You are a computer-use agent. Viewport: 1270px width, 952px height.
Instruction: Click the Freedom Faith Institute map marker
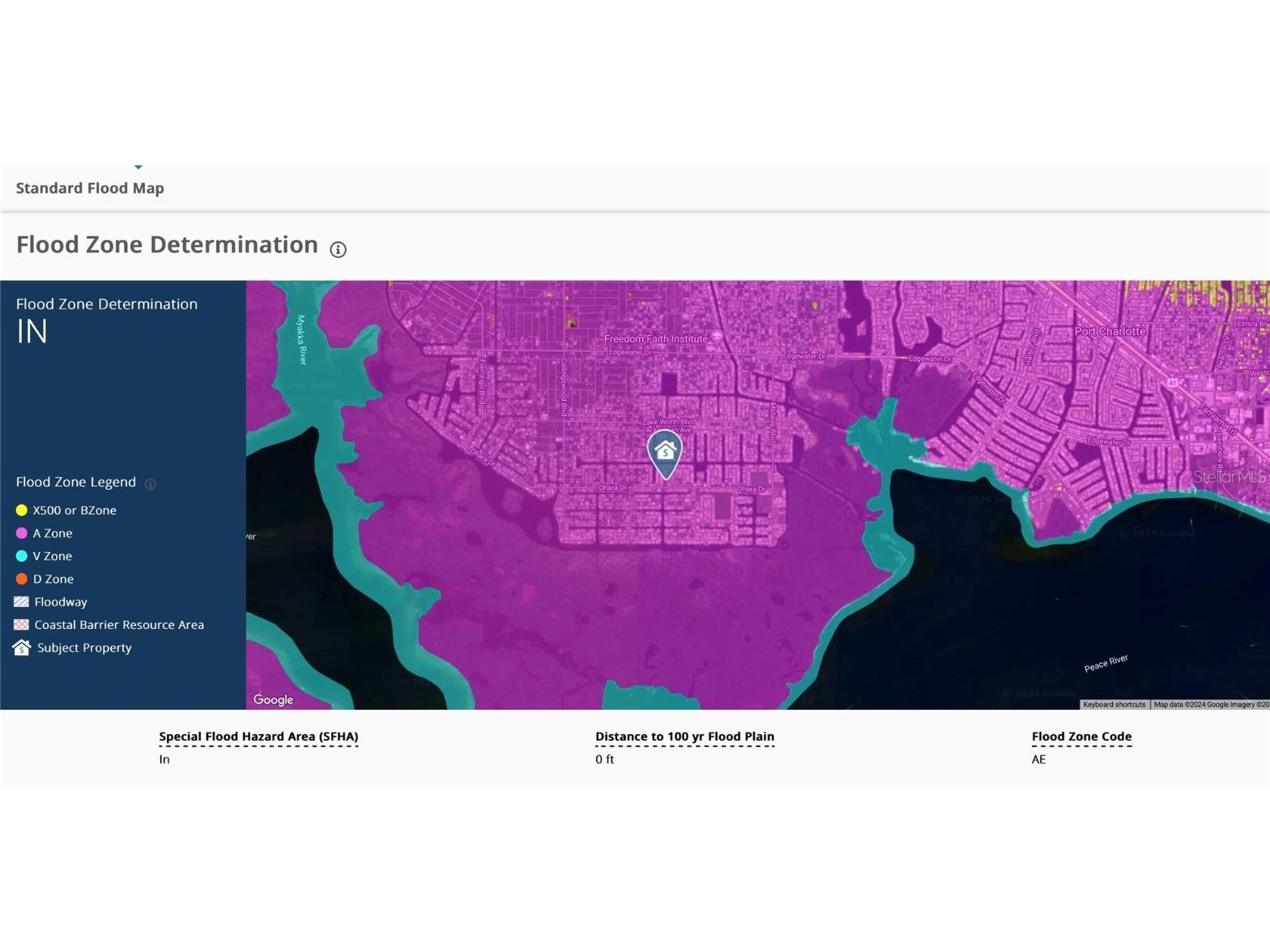click(x=716, y=338)
